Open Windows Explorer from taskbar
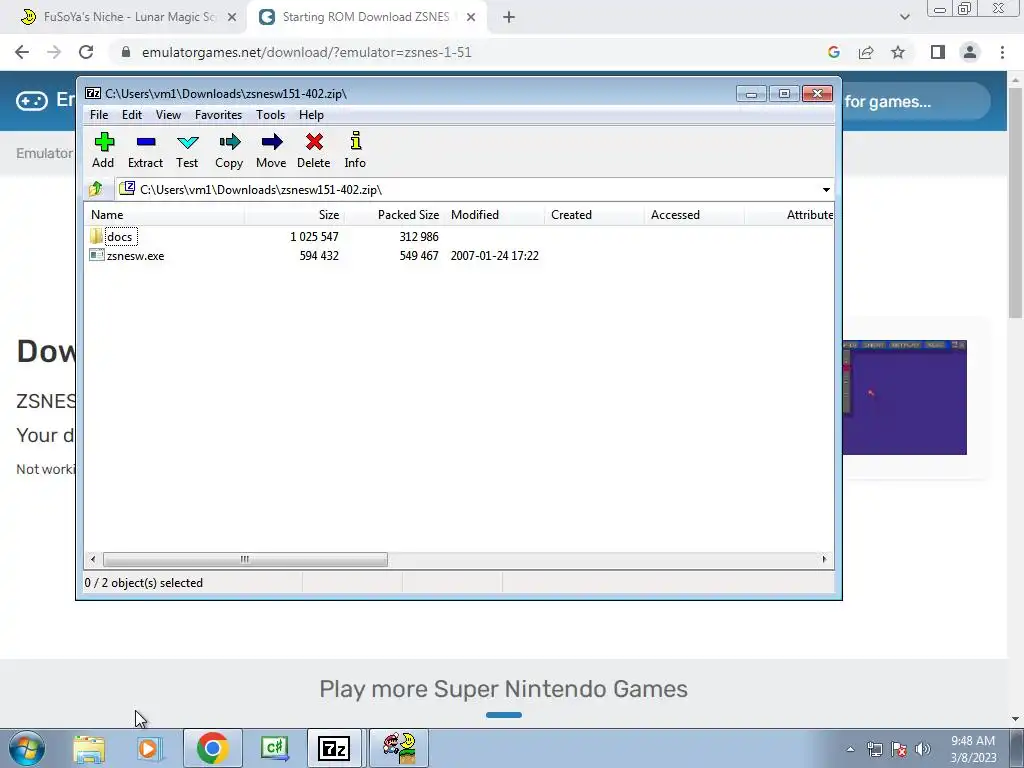The image size is (1024, 768). tap(89, 748)
